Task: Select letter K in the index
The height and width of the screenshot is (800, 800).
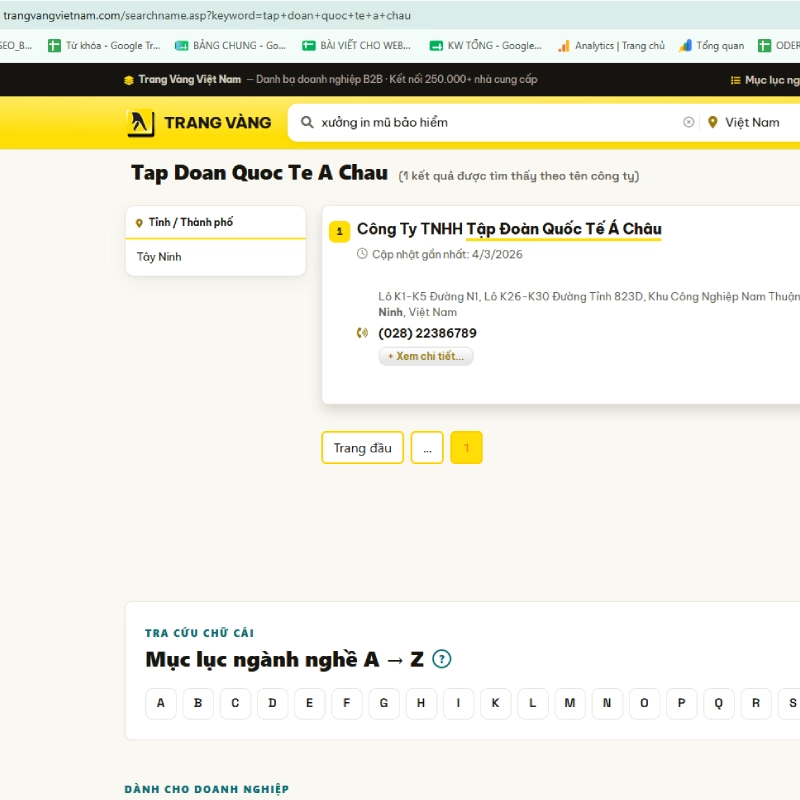Action: 495,703
